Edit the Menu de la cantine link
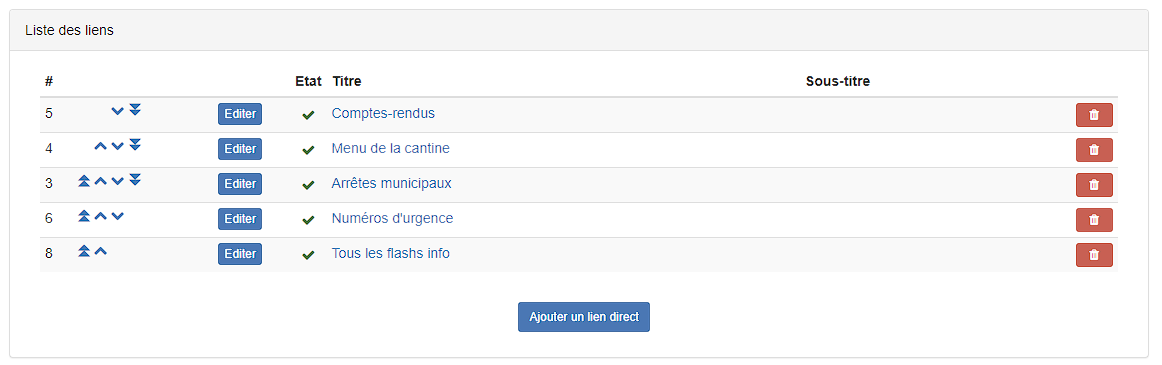This screenshot has width=1162, height=365. click(x=239, y=149)
